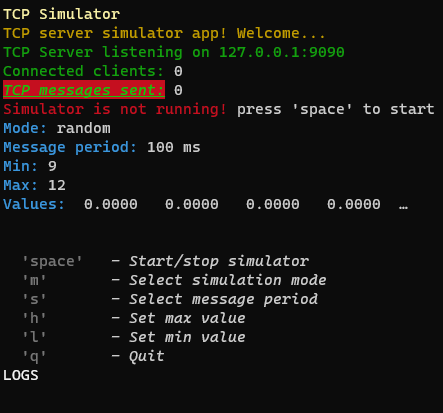The image size is (443, 413).
Task: Click the Max value 12
Action: (57, 185)
